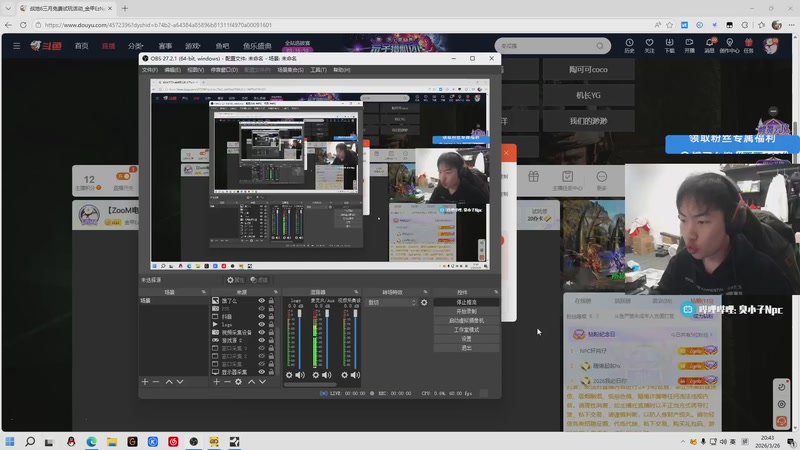Toggle visibility eye for 抖音 source
The image size is (800, 450).
coord(262,316)
